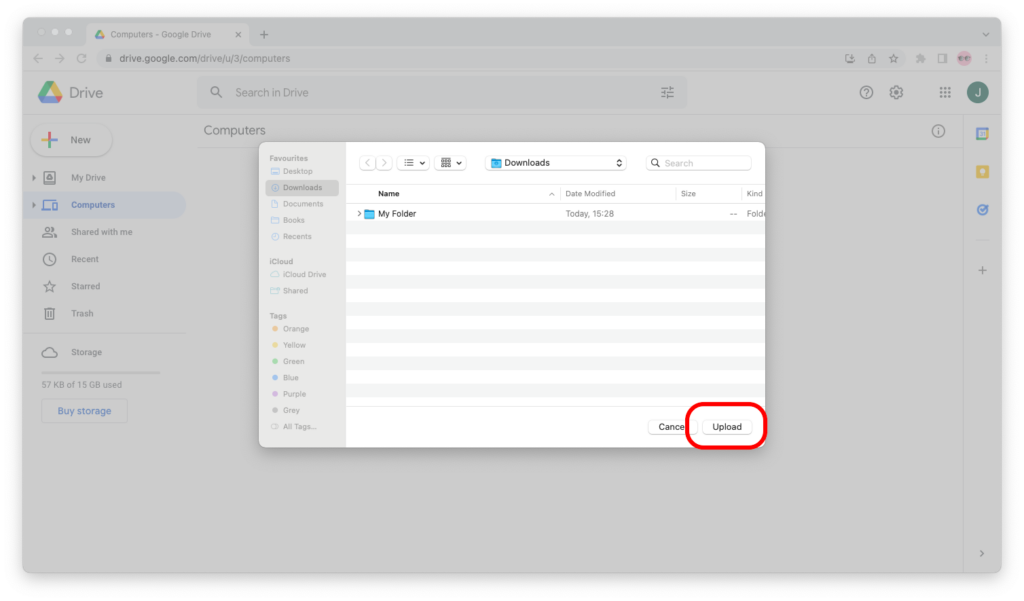1024x601 pixels.
Task: Hide side panel chevron at bottom right
Action: tap(982, 553)
